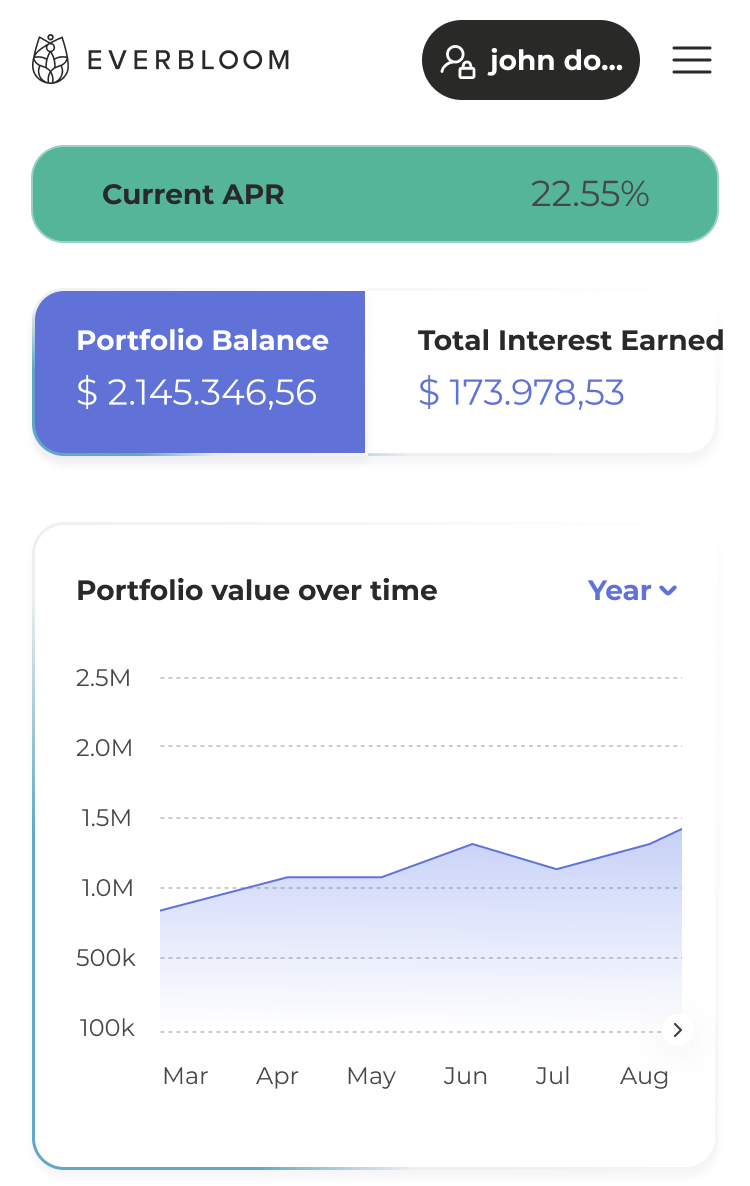Screen dimensions: 750x1186
Task: Click the Current APR banner label
Action: (x=193, y=194)
